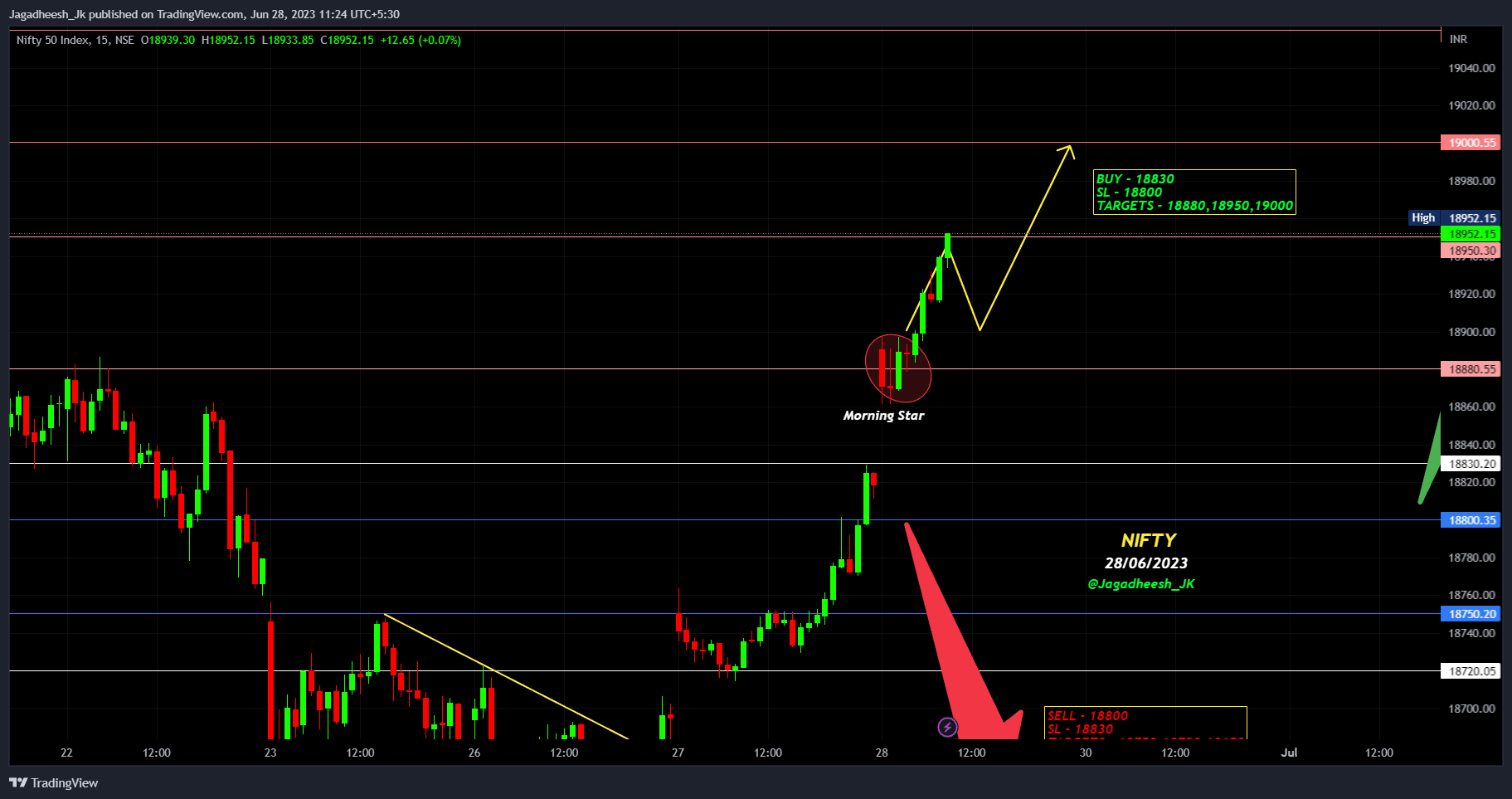
Task: Click the 18760.00 price axis tick
Action: point(1471,595)
